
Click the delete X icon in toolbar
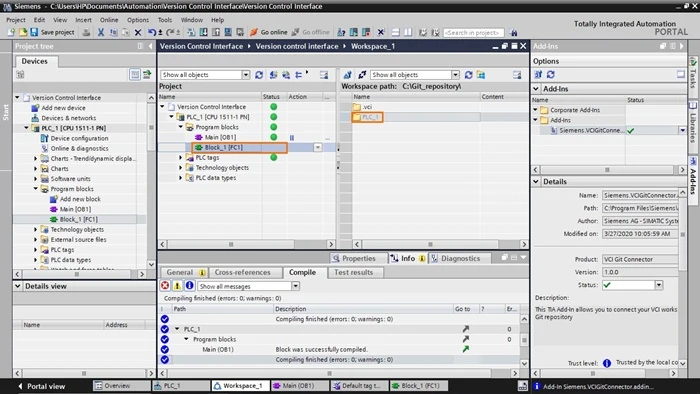138,33
